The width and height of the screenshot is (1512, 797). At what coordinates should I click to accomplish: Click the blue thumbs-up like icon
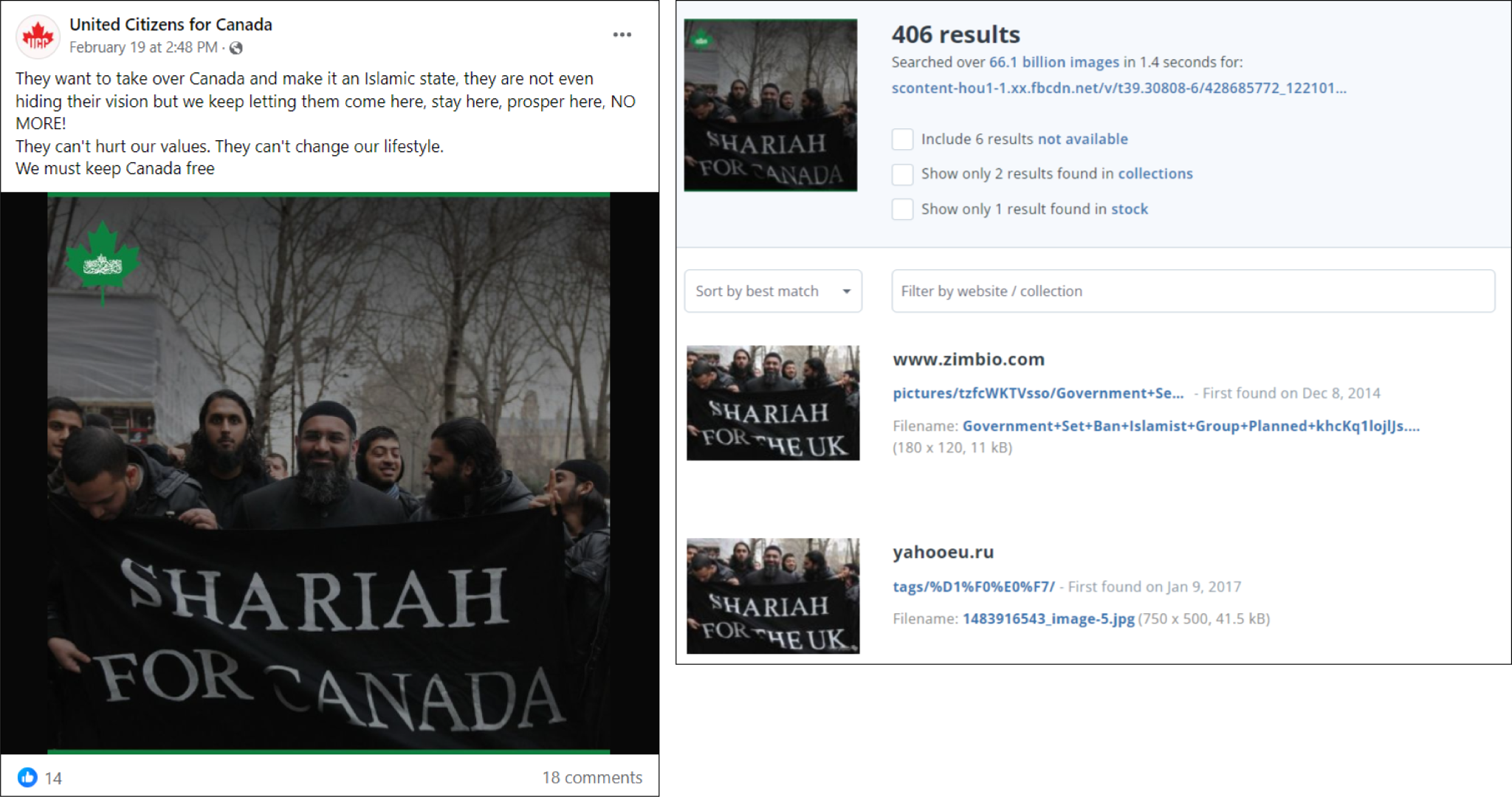click(27, 777)
